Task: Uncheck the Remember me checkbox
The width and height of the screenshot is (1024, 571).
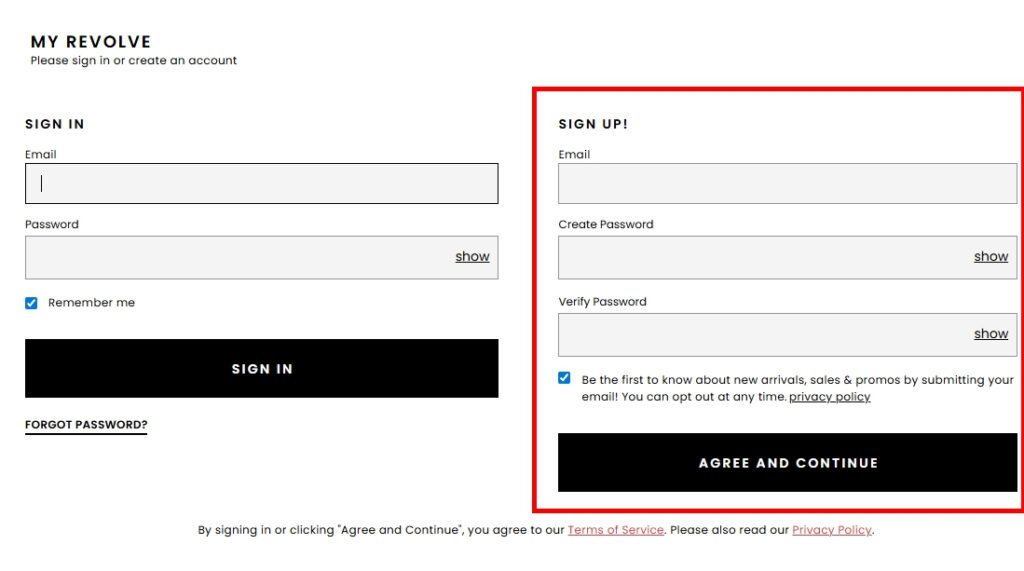Action: (x=31, y=303)
